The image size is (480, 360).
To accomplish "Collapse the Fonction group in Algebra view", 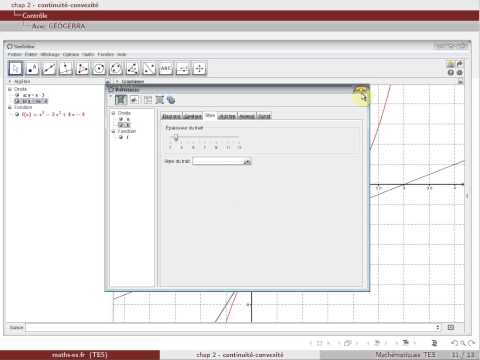I will coord(10,107).
